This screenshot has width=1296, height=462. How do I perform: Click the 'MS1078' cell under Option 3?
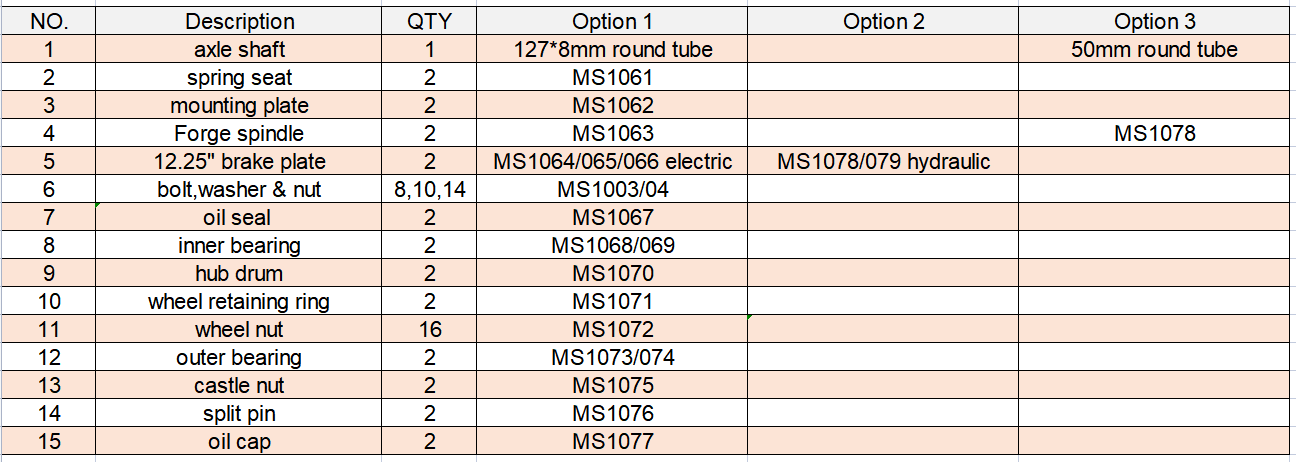point(1154,133)
